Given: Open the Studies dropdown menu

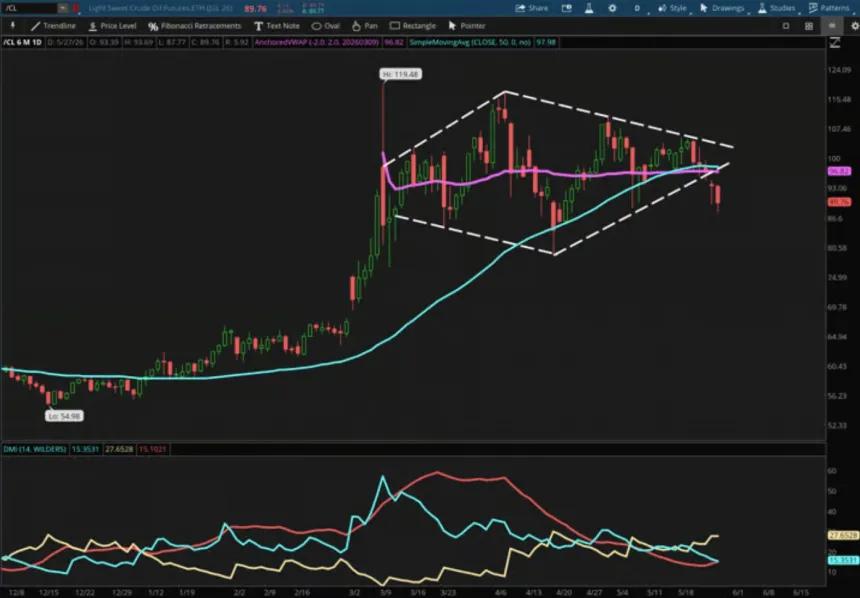Looking at the screenshot, I should pos(777,8).
